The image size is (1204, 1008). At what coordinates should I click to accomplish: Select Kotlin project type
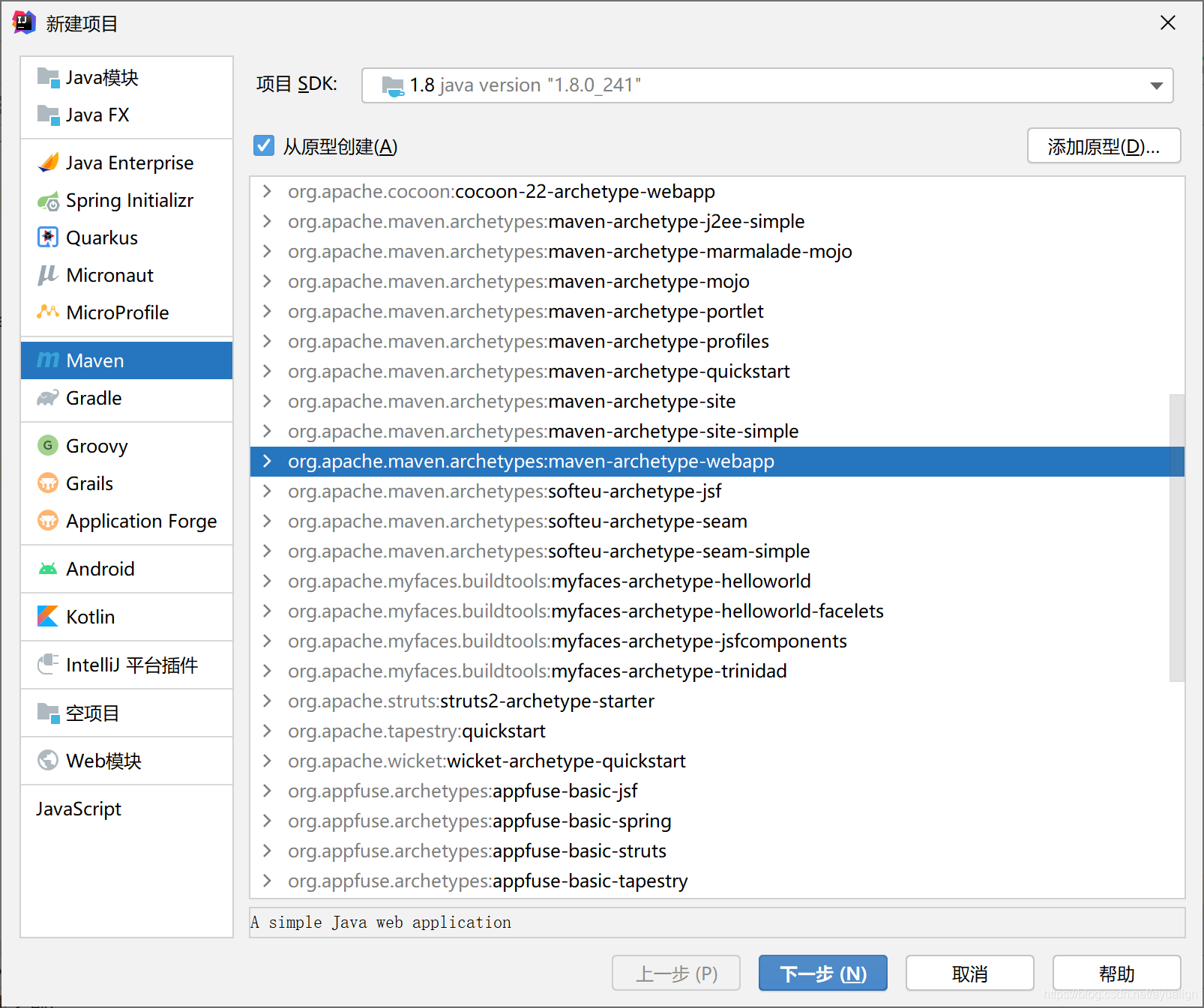pyautogui.click(x=127, y=617)
